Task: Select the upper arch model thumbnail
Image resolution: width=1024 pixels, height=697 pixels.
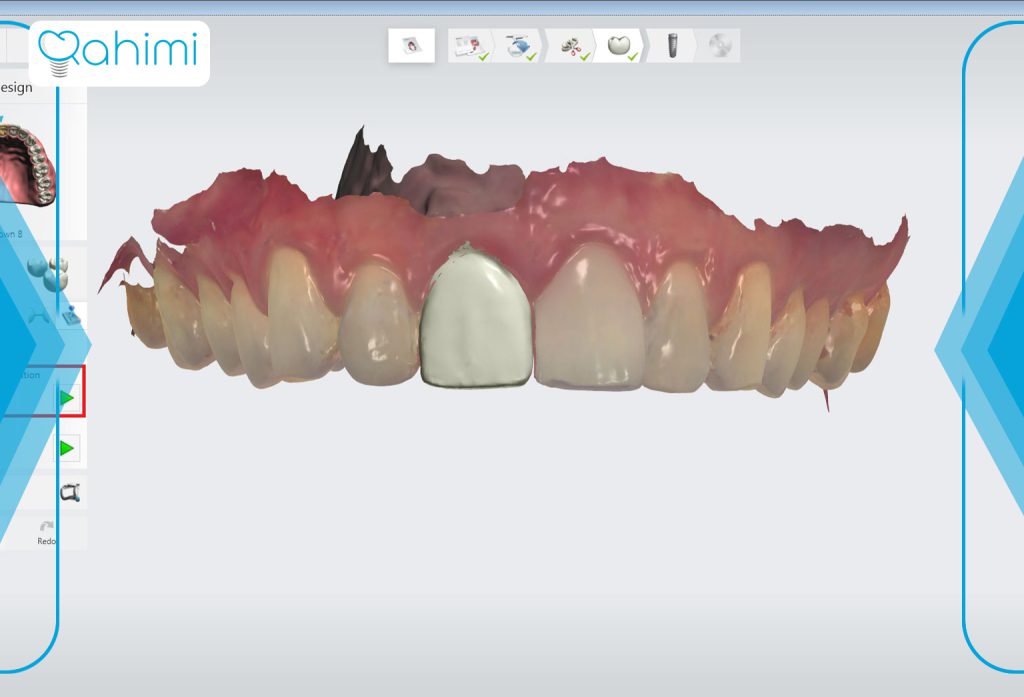Action: pyautogui.click(x=27, y=165)
